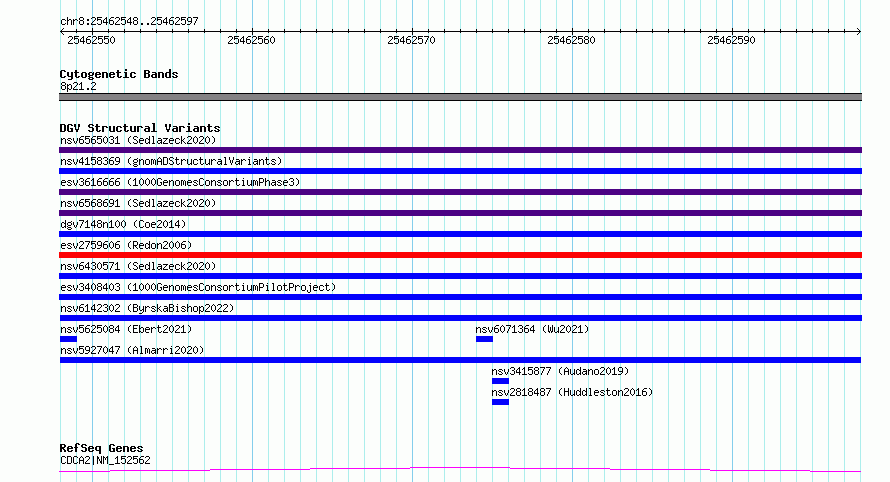Click the blue bar under nsv5927047

pyautogui.click(x=460, y=360)
